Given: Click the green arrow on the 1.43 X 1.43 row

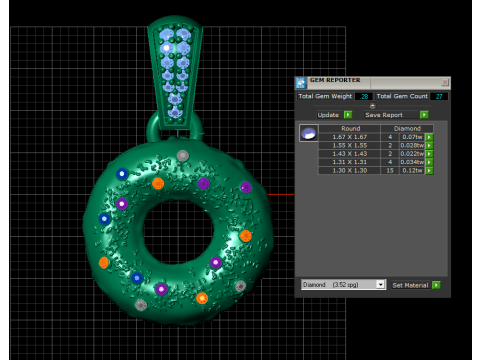Looking at the screenshot, I should point(429,154).
